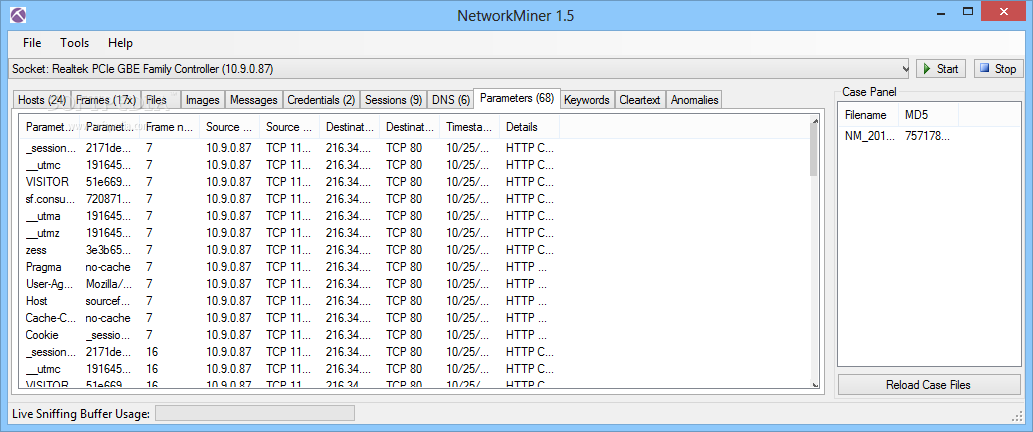Sort by Frame number column header
The width and height of the screenshot is (1033, 432).
pos(169,127)
